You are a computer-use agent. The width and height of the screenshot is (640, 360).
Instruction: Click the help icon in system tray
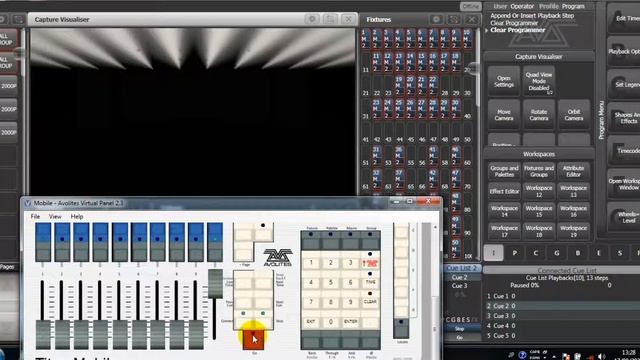click(522, 355)
